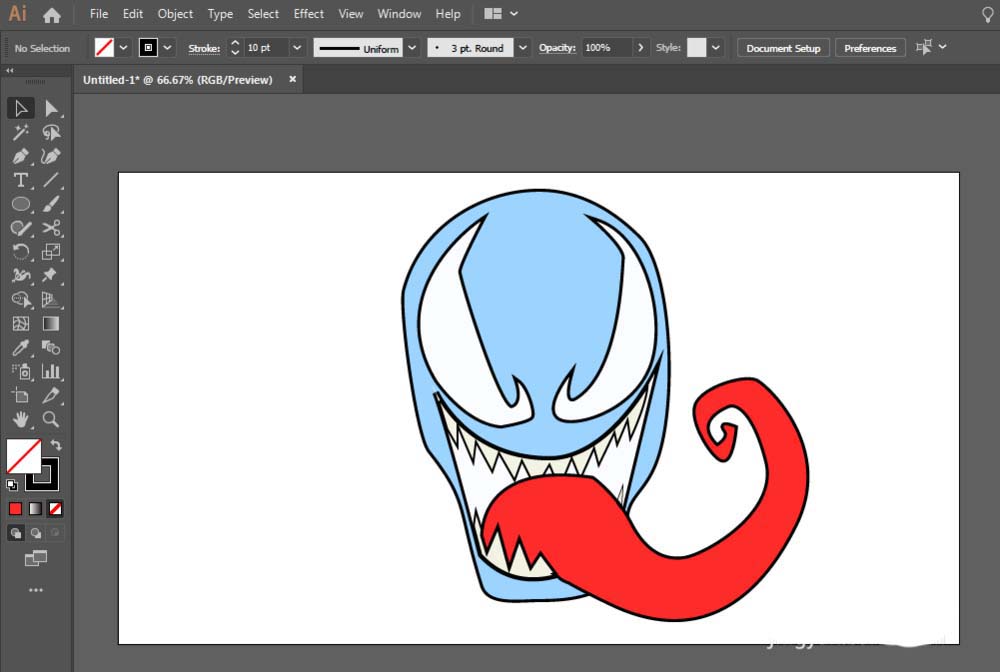Select the Zoom tool
Screen dimensions: 1000x672
click(x=51, y=420)
